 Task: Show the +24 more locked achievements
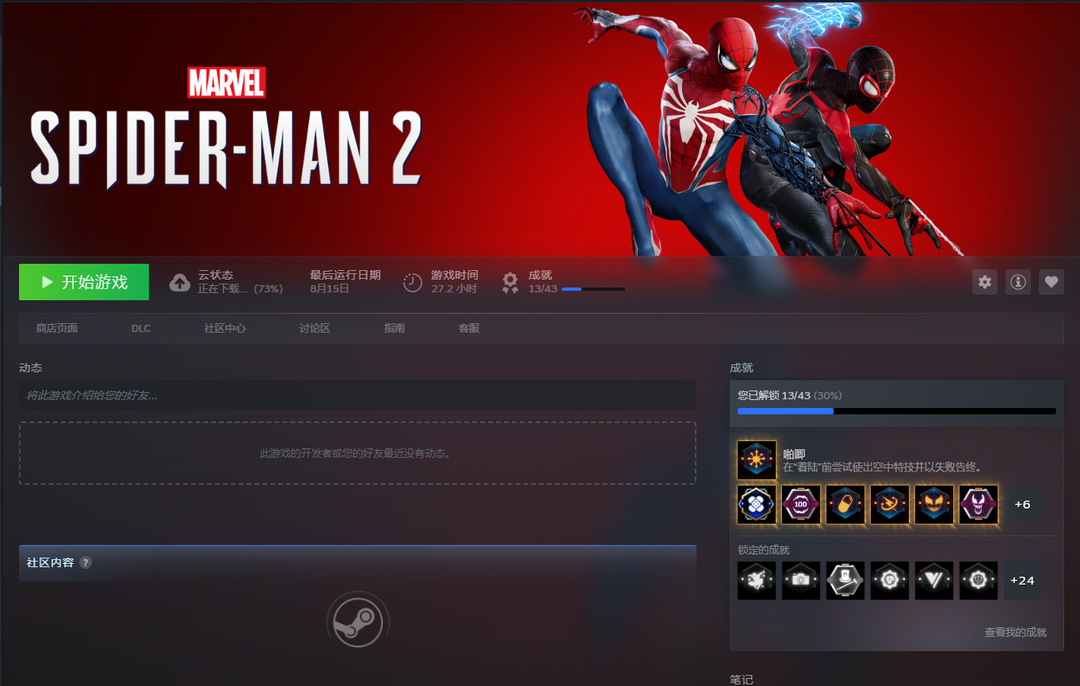1022,581
